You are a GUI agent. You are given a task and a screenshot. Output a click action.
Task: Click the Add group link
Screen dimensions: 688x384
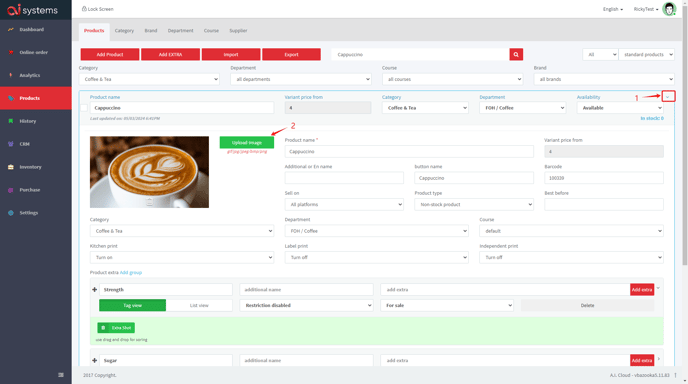tap(131, 273)
